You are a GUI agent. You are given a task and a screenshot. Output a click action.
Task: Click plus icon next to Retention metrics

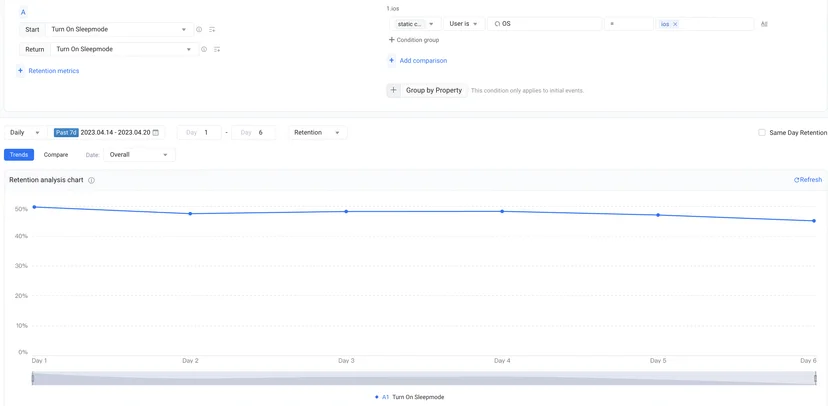(21, 71)
